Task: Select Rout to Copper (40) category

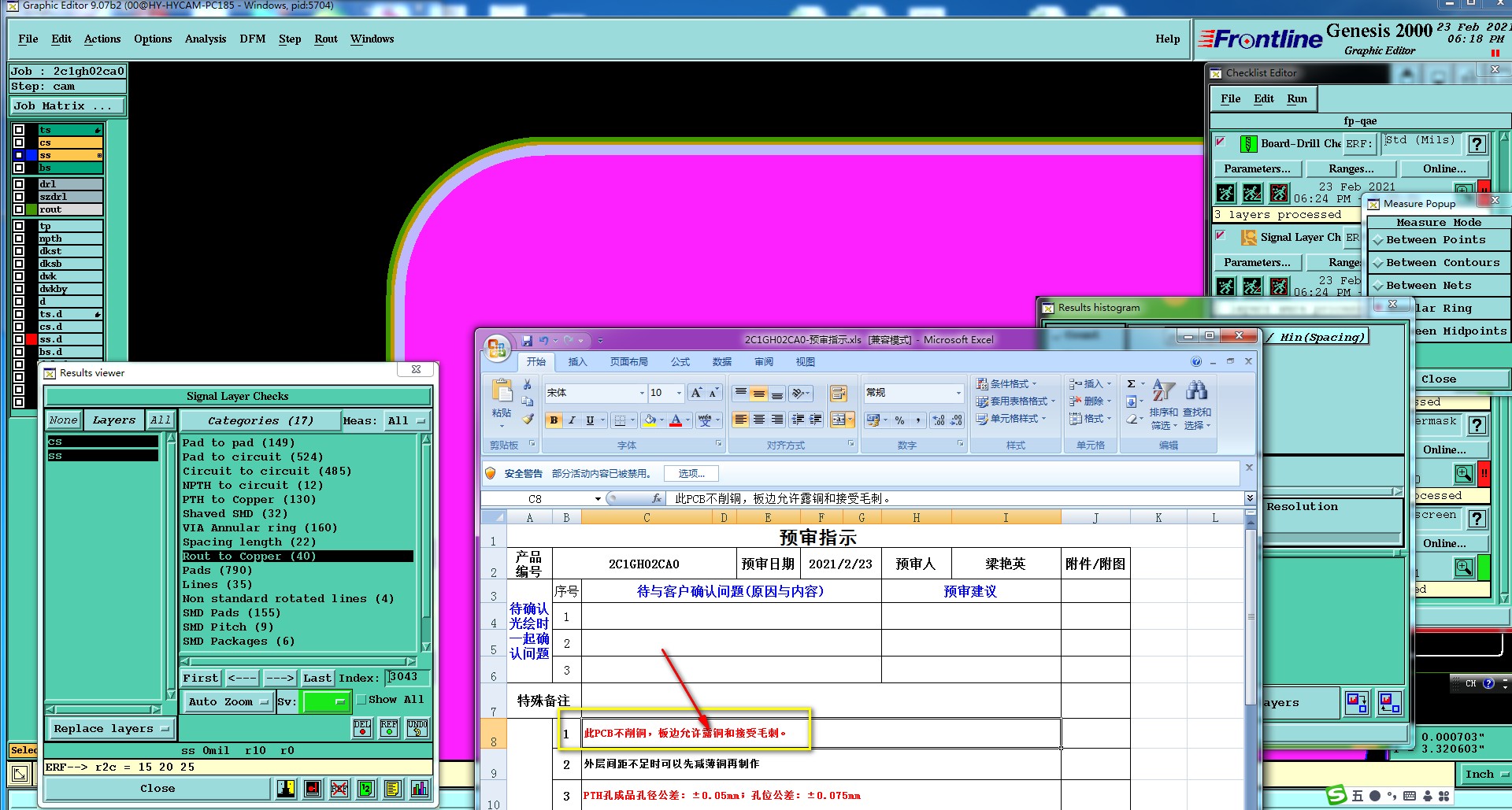Action: coord(298,556)
